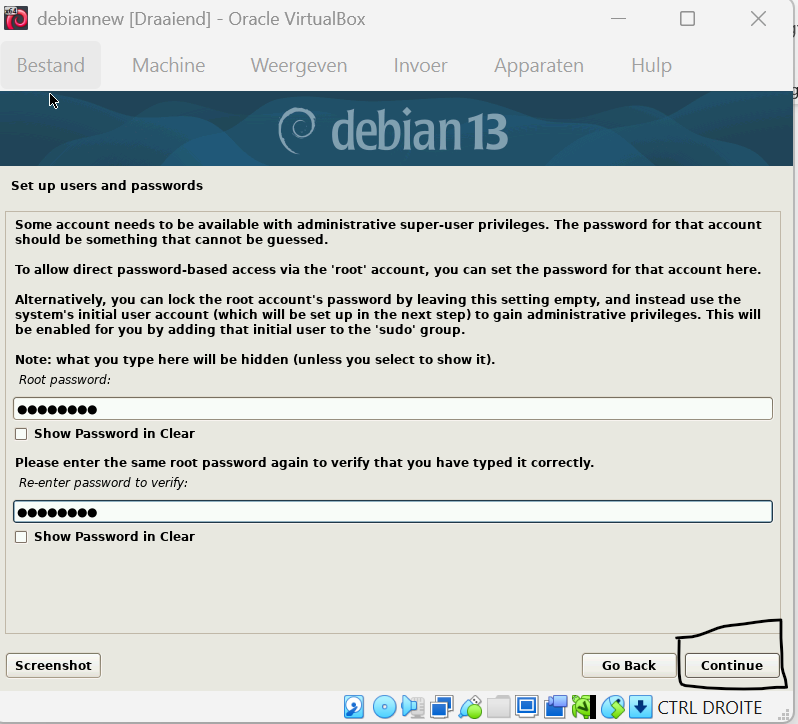The image size is (798, 724).
Task: Maximize the VirtualBox window
Action: (x=688, y=19)
